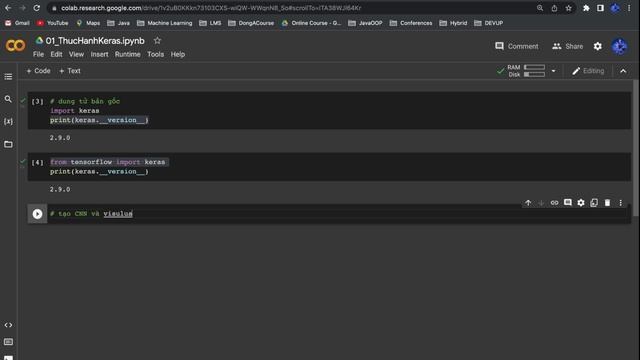Open Maps bookmark
640x360 pixels.
click(88, 23)
